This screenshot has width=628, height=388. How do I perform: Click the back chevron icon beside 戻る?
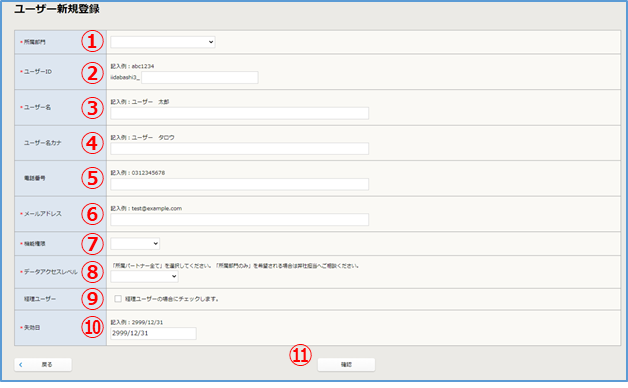pos(21,365)
